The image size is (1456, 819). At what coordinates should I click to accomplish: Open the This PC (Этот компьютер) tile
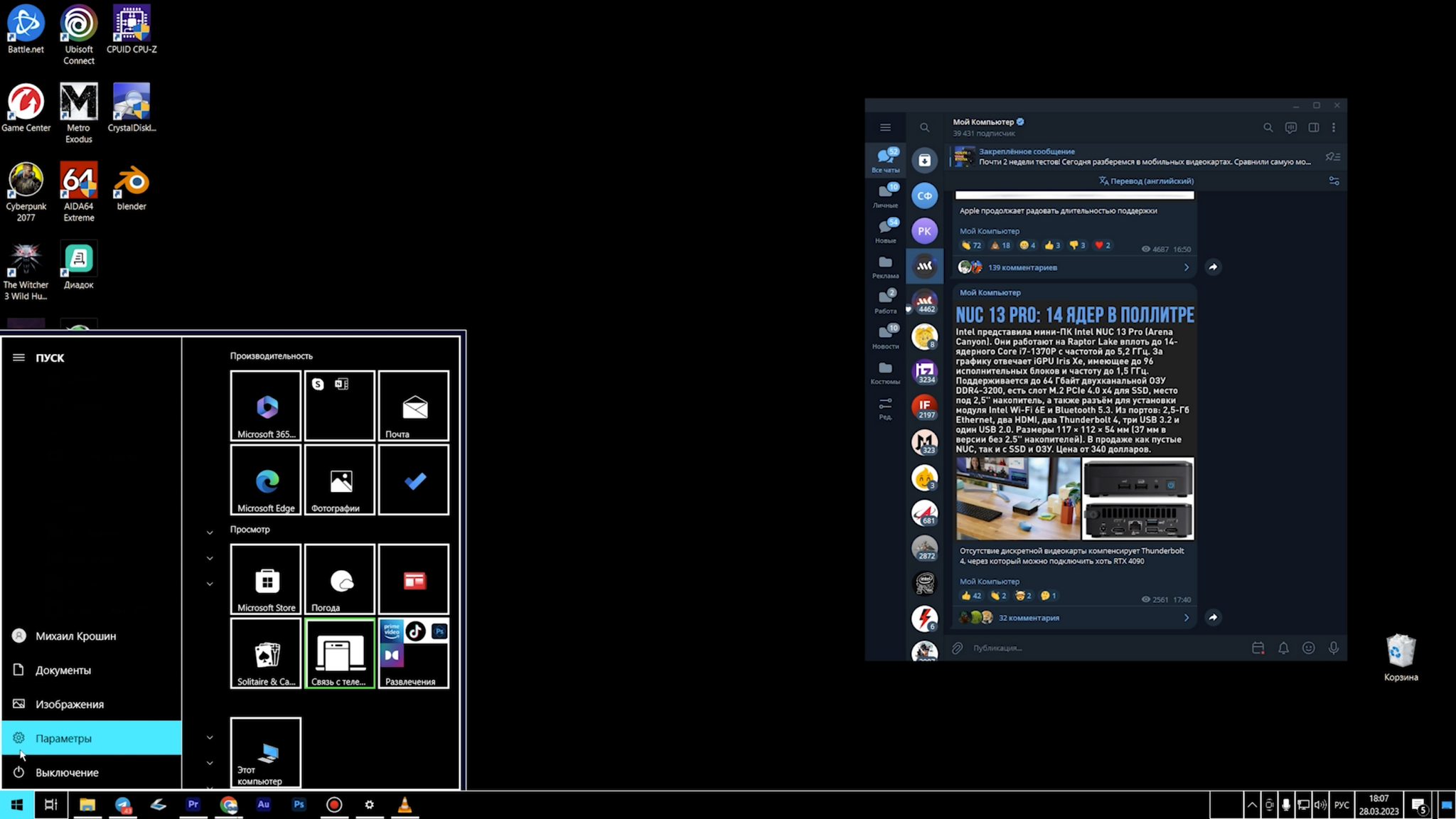coord(266,752)
